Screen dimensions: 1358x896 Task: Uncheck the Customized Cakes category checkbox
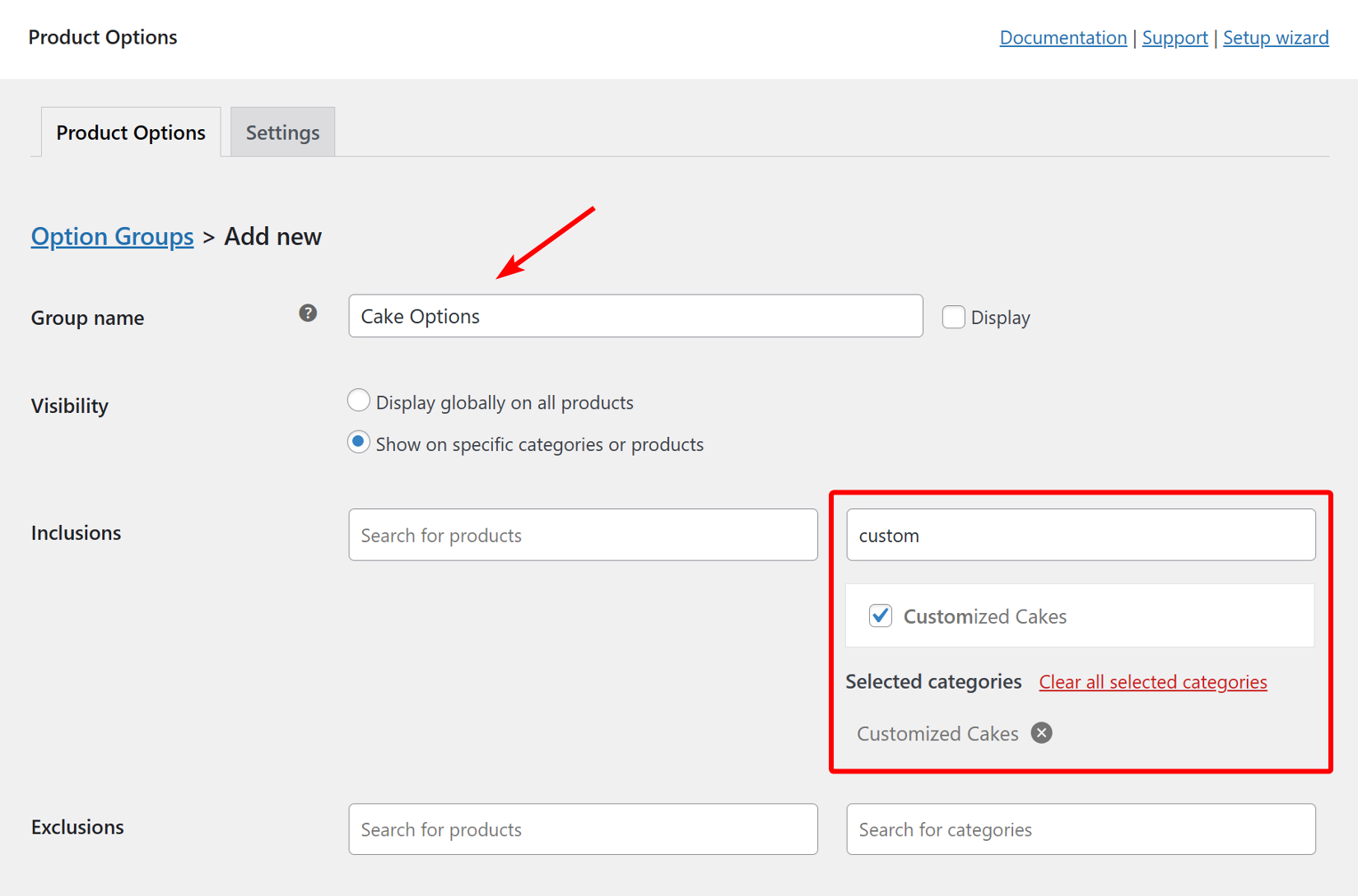[880, 615]
